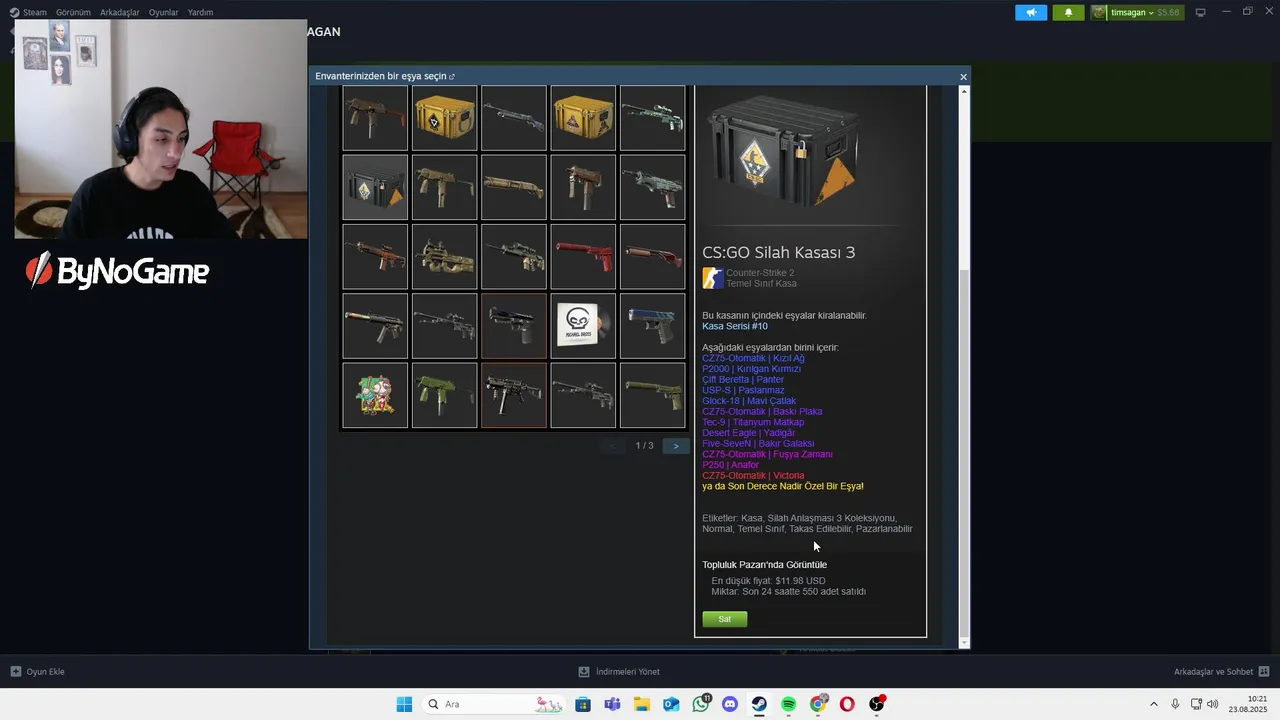Click P2000 | Kırılgan Kırmızı entry
The image size is (1280, 720).
(751, 369)
